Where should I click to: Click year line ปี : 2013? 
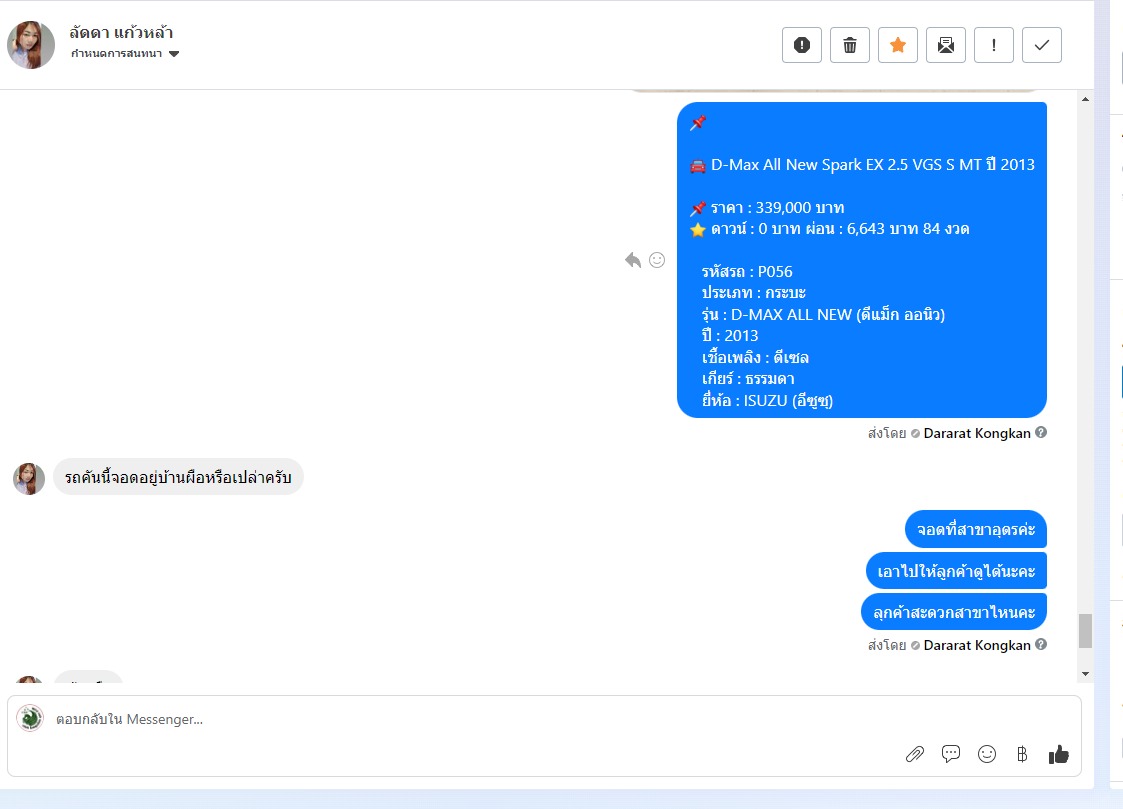coord(730,336)
